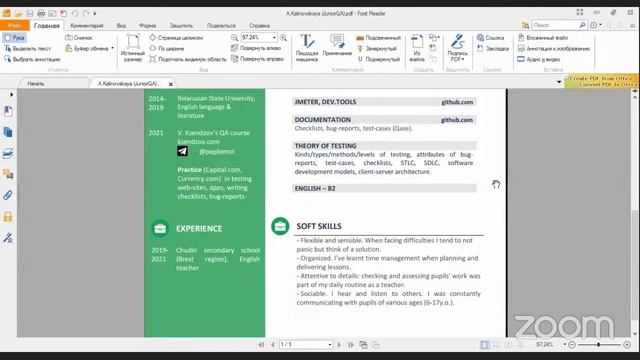This screenshot has width=640, height=360.
Task: Go to previous page in bottom navigation
Action: [273, 345]
